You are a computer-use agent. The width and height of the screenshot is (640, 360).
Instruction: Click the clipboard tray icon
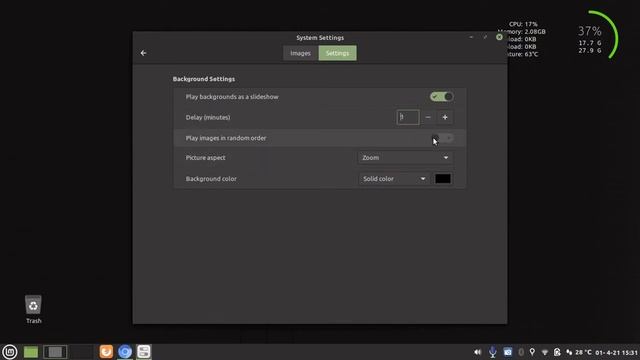557,352
